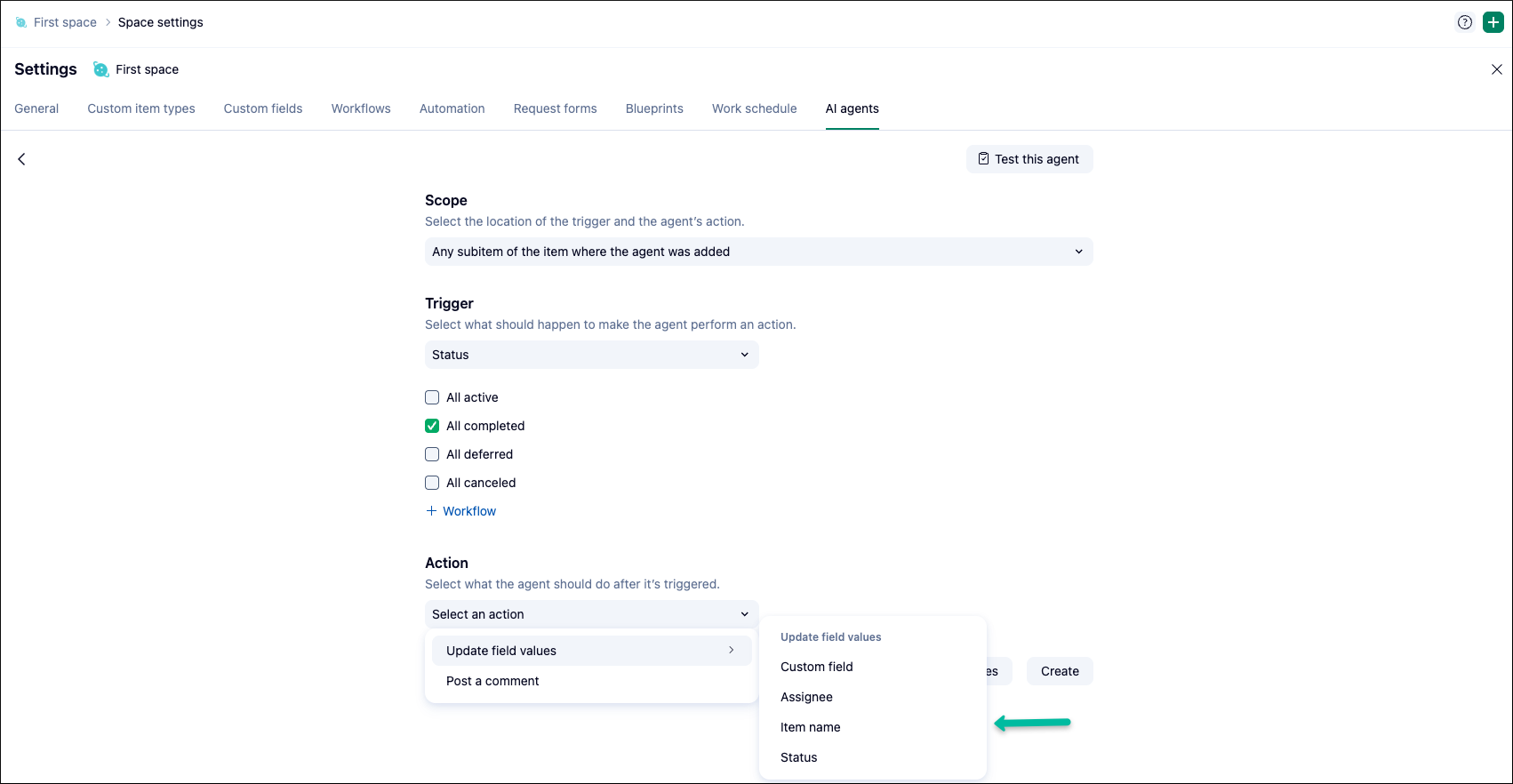Click the First space icon in breadcrumb
This screenshot has width=1513, height=784.
point(21,22)
